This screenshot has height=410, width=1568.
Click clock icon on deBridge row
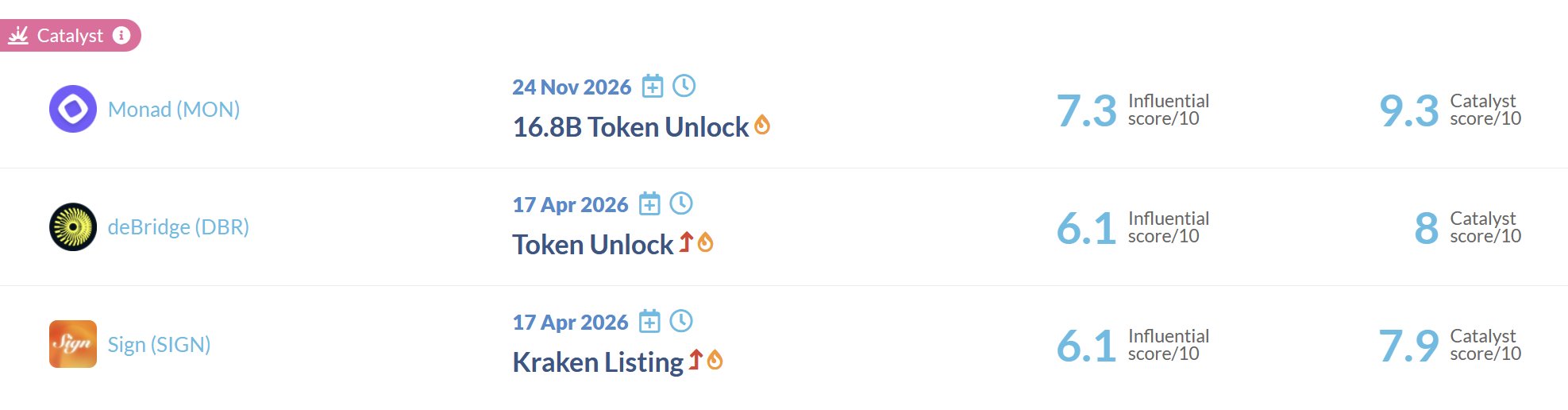pos(681,203)
